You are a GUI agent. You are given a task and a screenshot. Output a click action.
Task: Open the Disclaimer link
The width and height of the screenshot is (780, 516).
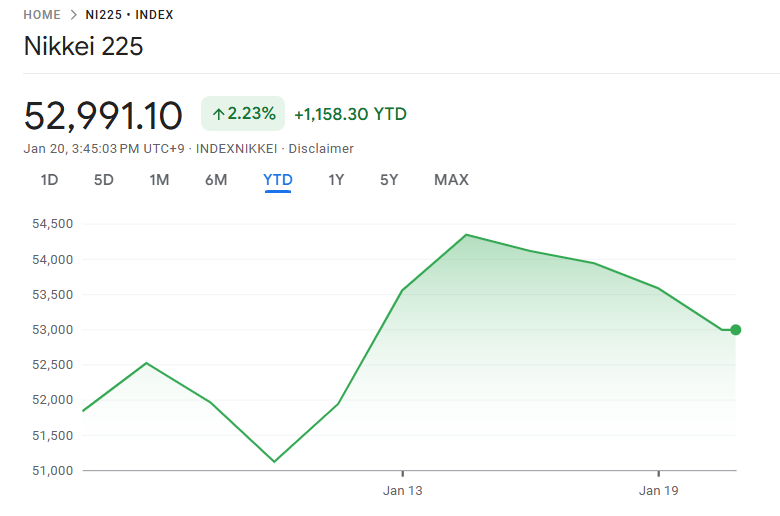tap(321, 149)
